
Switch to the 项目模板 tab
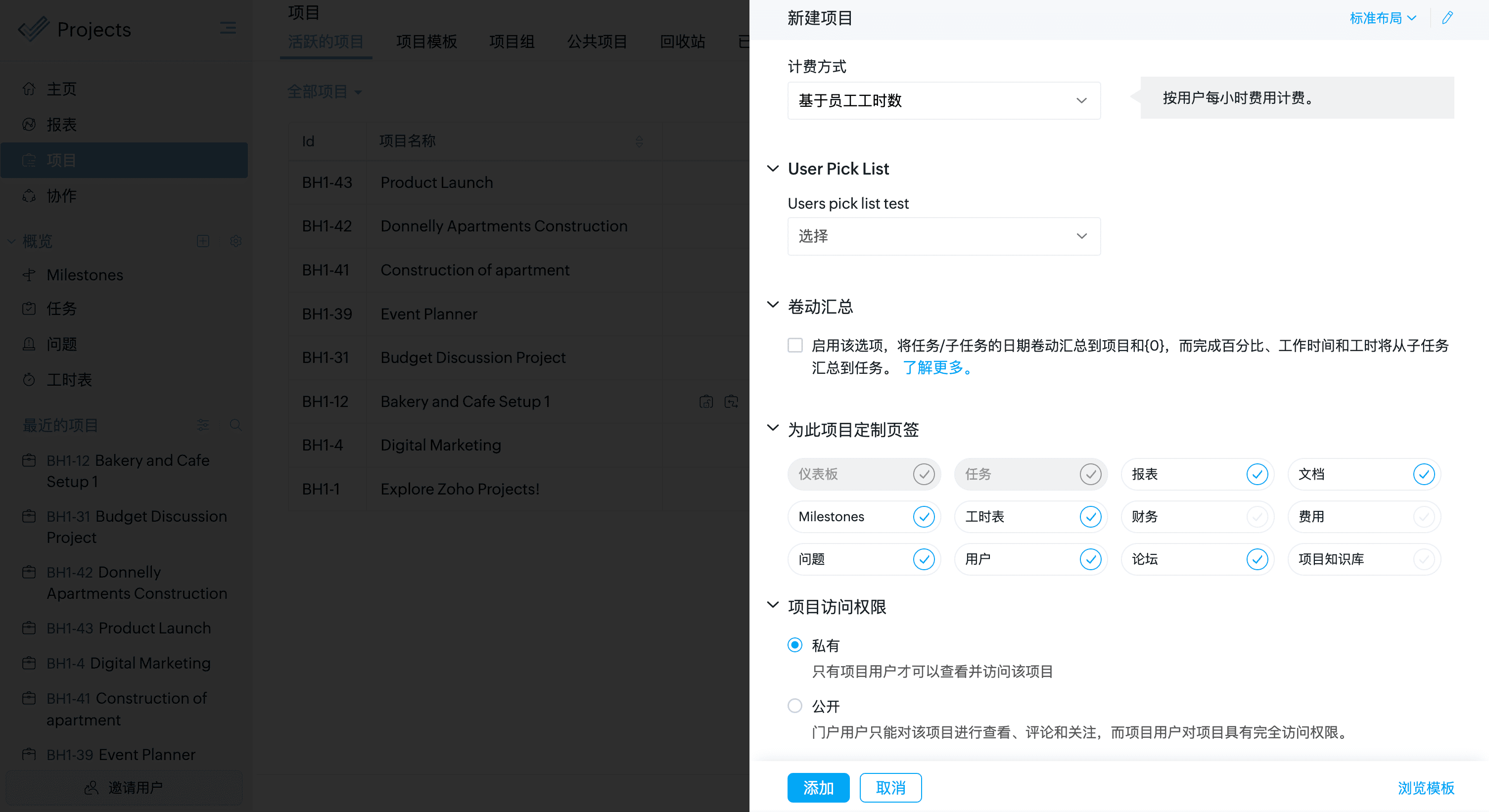tap(426, 42)
